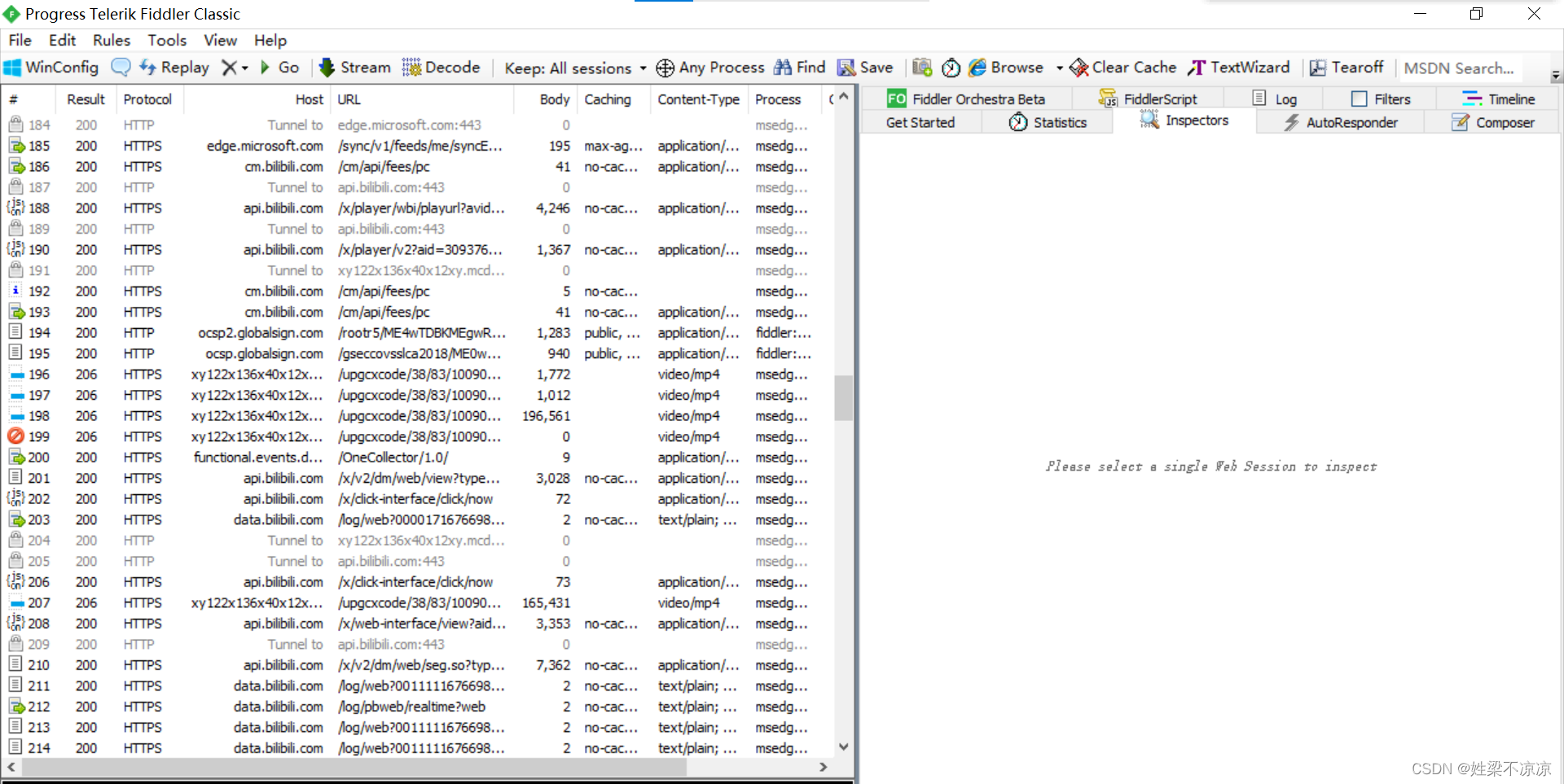Click the vertical scrollbar thumb
The image size is (1564, 784).
pos(844,397)
